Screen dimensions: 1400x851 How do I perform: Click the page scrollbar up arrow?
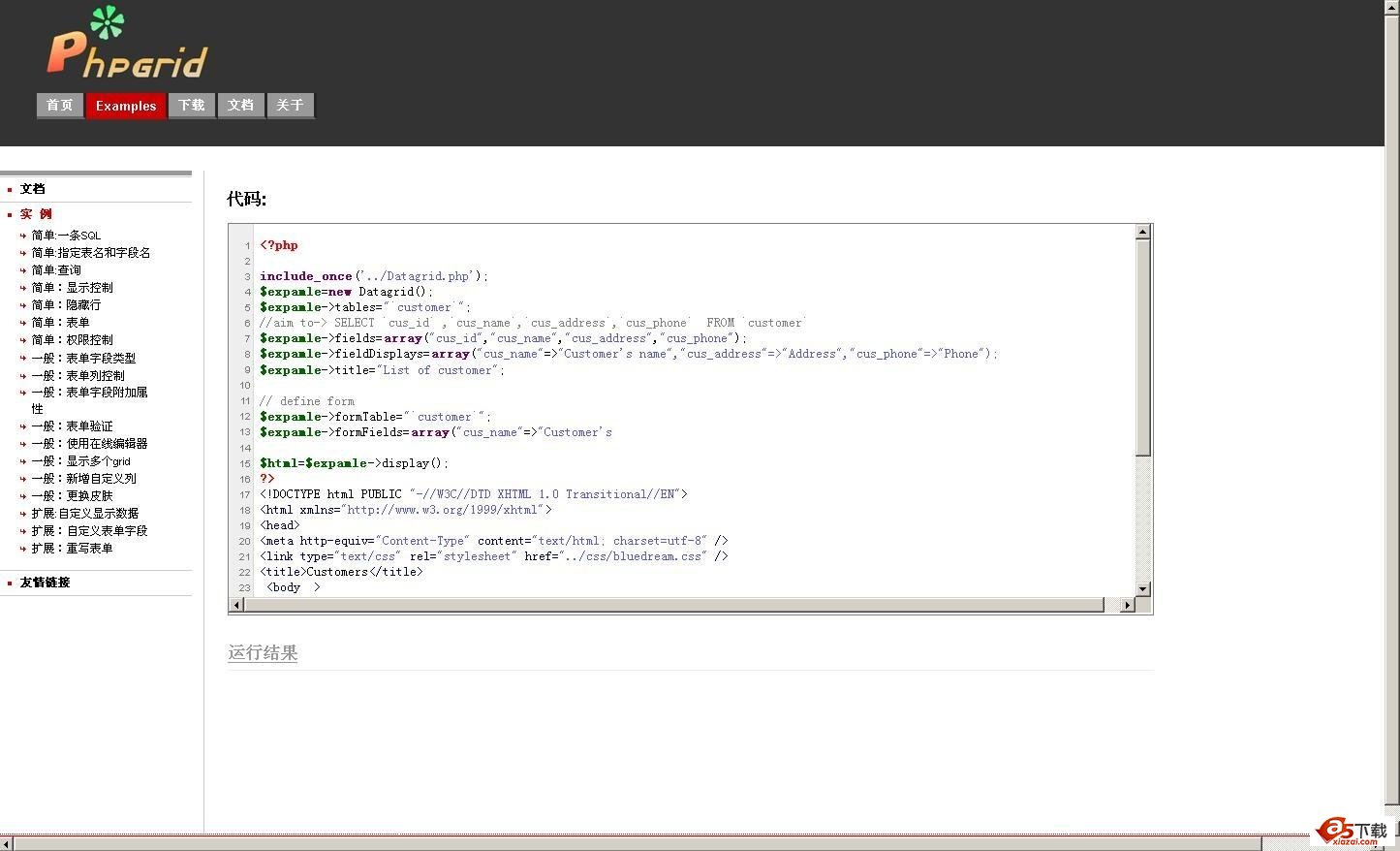(x=1391, y=8)
